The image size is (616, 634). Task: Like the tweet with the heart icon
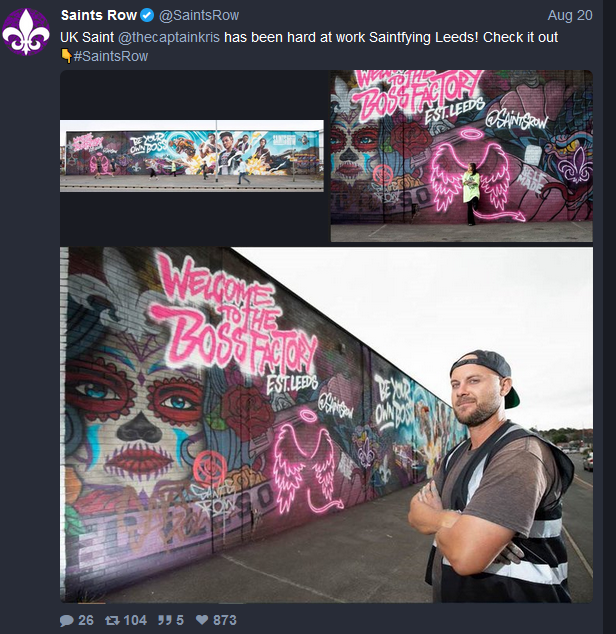click(202, 620)
